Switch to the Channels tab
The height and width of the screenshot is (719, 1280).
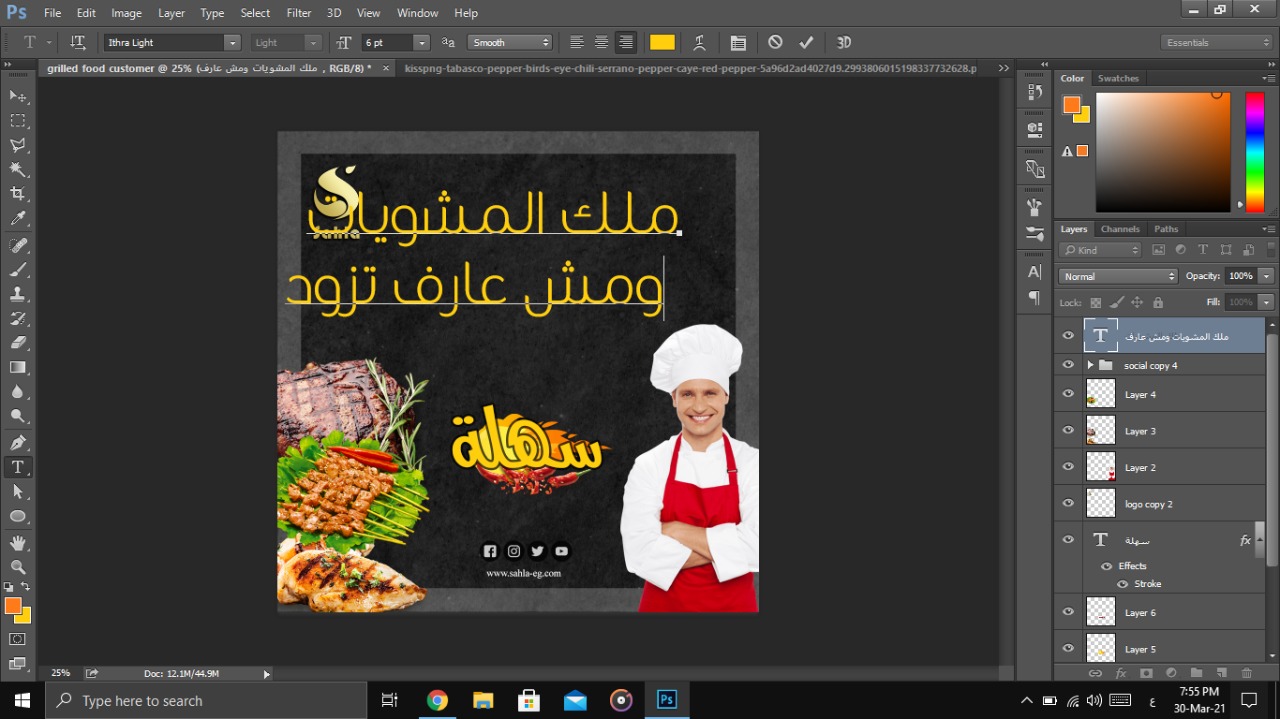[x=1120, y=229]
